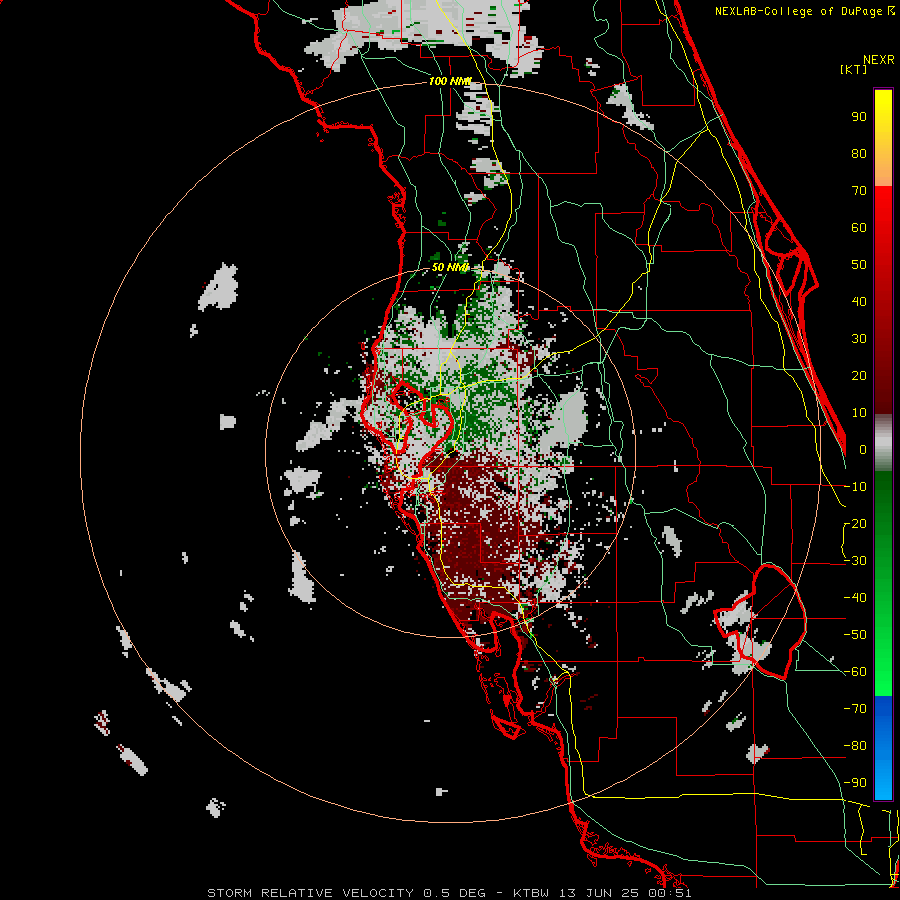Select the positive 60 scale value
Image resolution: width=900 pixels, height=900 pixels.
click(x=859, y=228)
